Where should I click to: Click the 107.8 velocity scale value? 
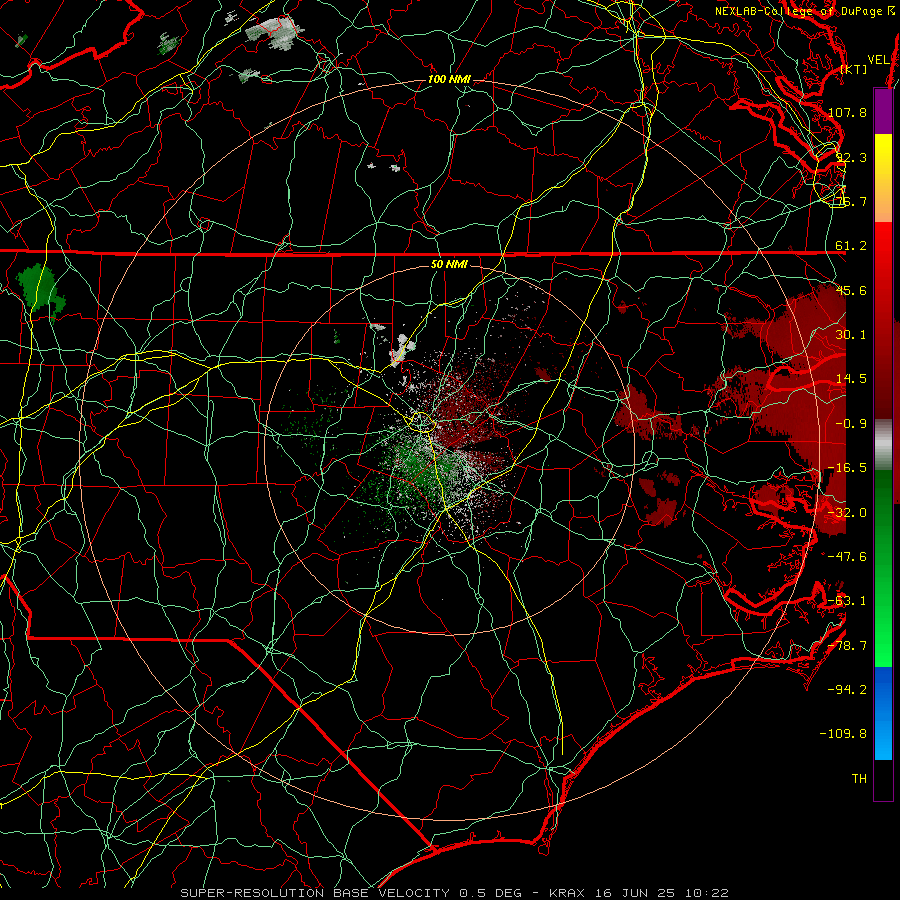point(847,112)
